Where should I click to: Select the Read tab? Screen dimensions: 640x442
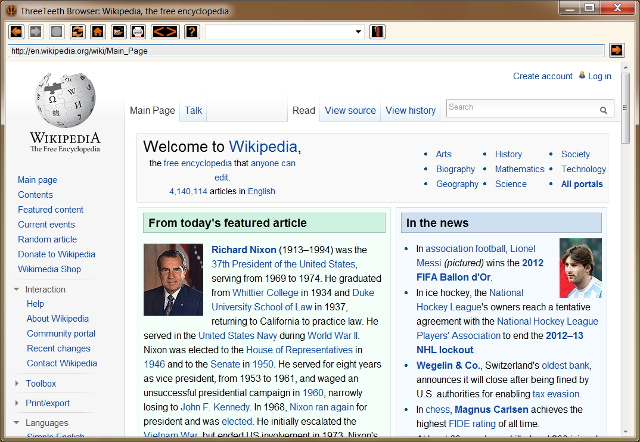coord(304,110)
